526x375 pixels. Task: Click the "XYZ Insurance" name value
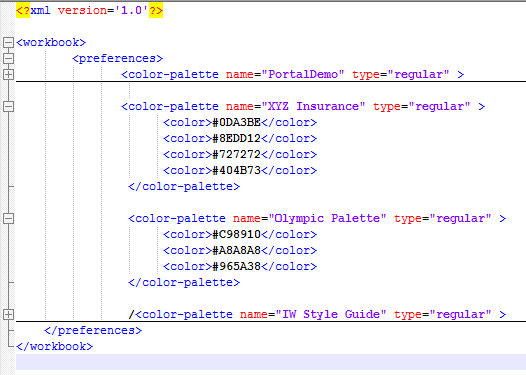313,107
